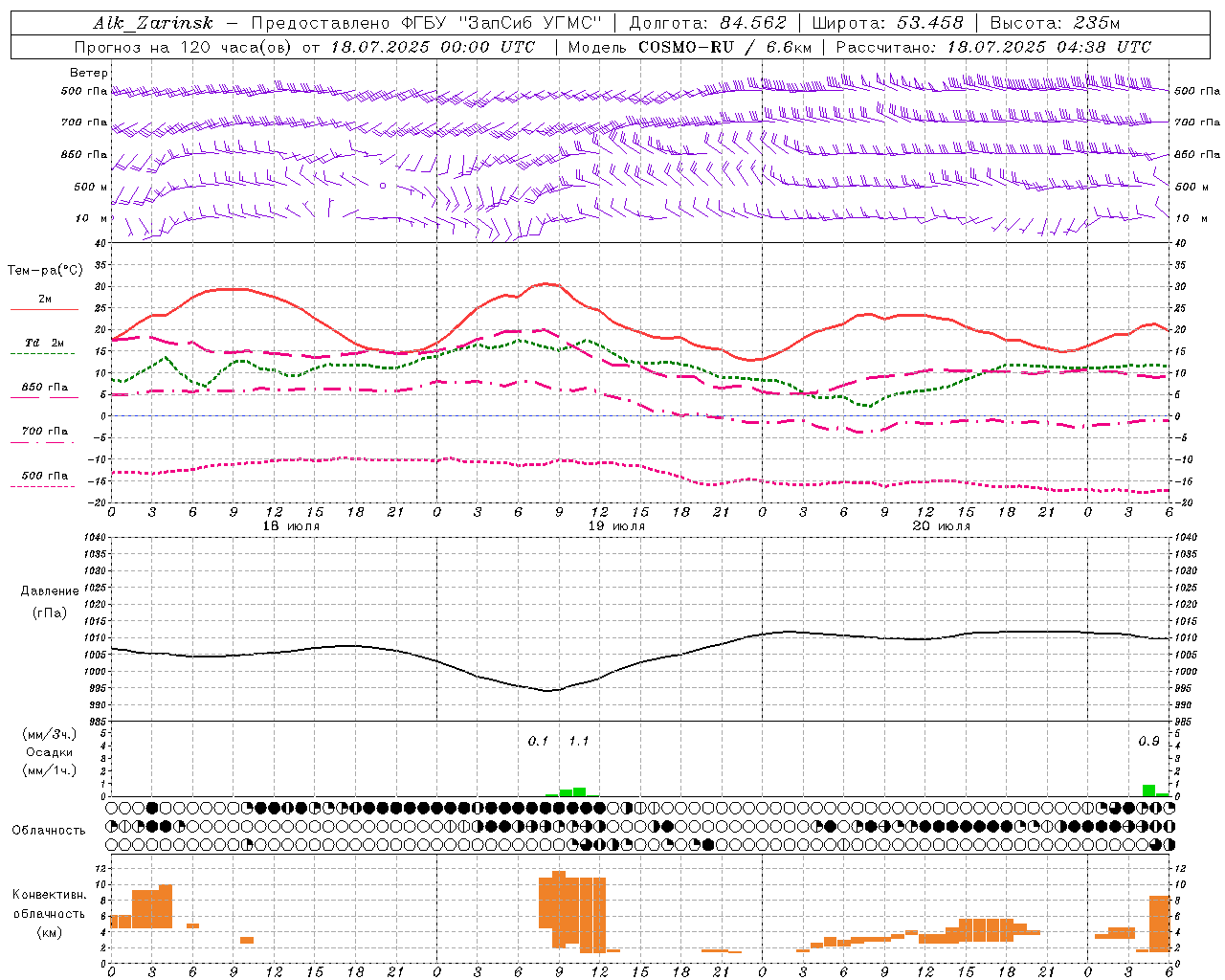Click the 10 м wind level label on left

point(92,218)
